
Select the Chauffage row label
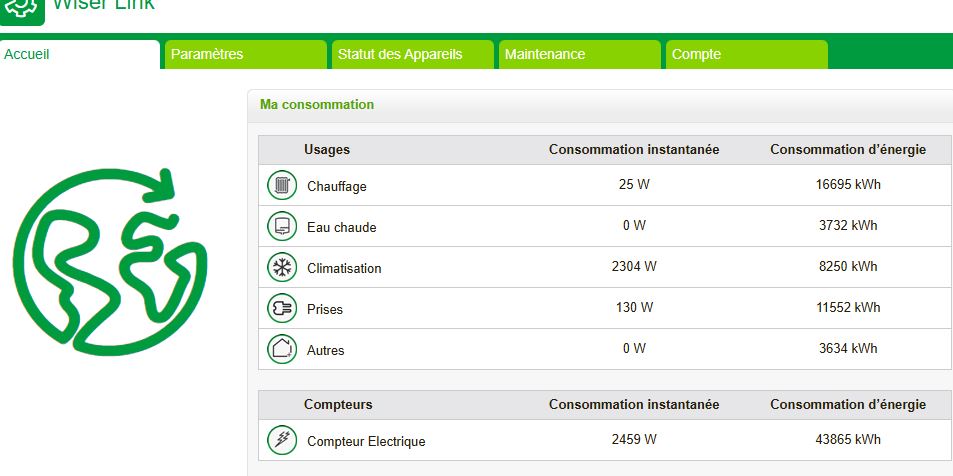[x=337, y=187]
